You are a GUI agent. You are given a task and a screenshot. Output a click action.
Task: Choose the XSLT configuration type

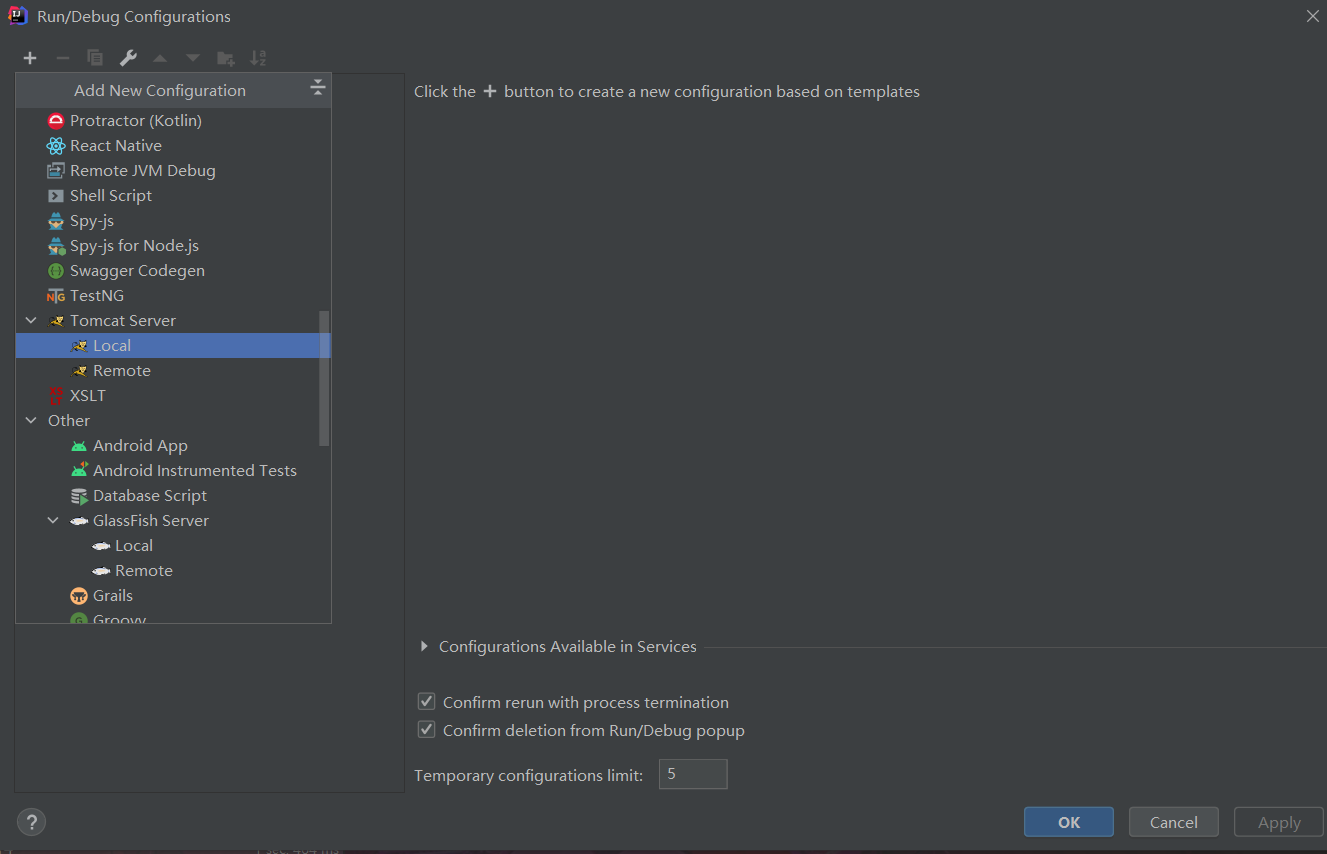click(x=173, y=395)
